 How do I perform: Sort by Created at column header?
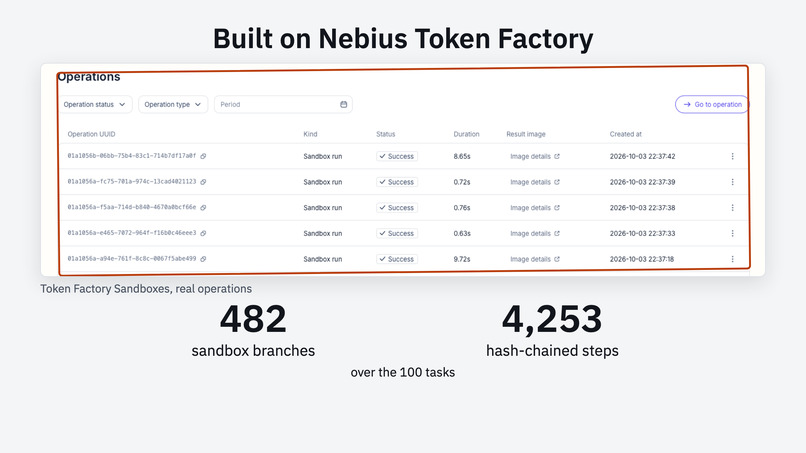pos(626,134)
